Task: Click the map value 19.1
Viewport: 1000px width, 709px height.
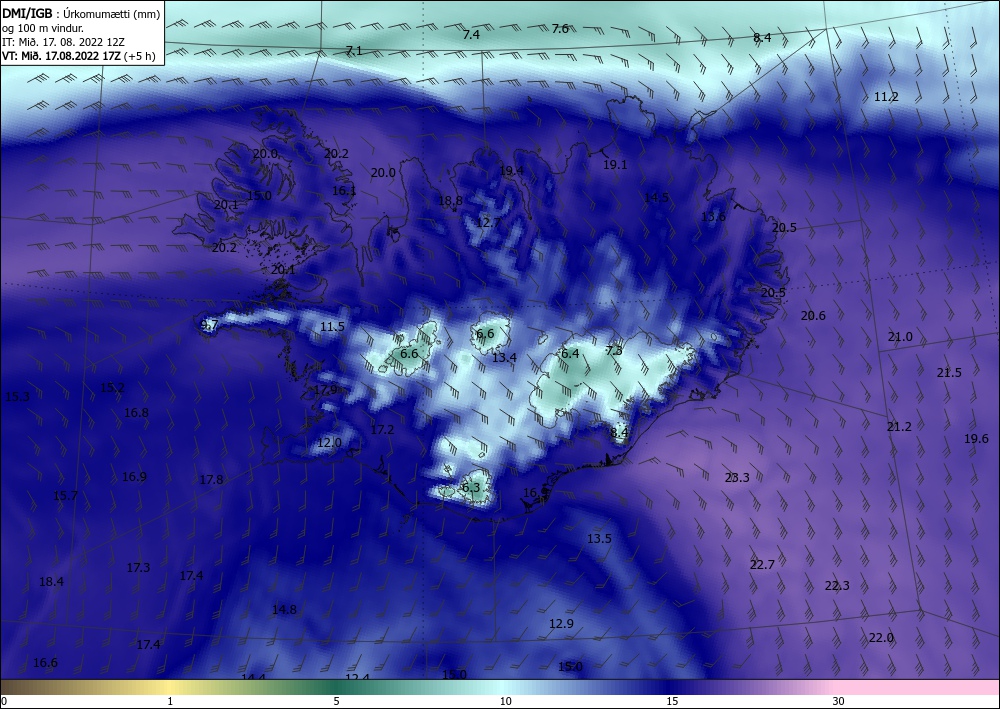Action: click(615, 164)
